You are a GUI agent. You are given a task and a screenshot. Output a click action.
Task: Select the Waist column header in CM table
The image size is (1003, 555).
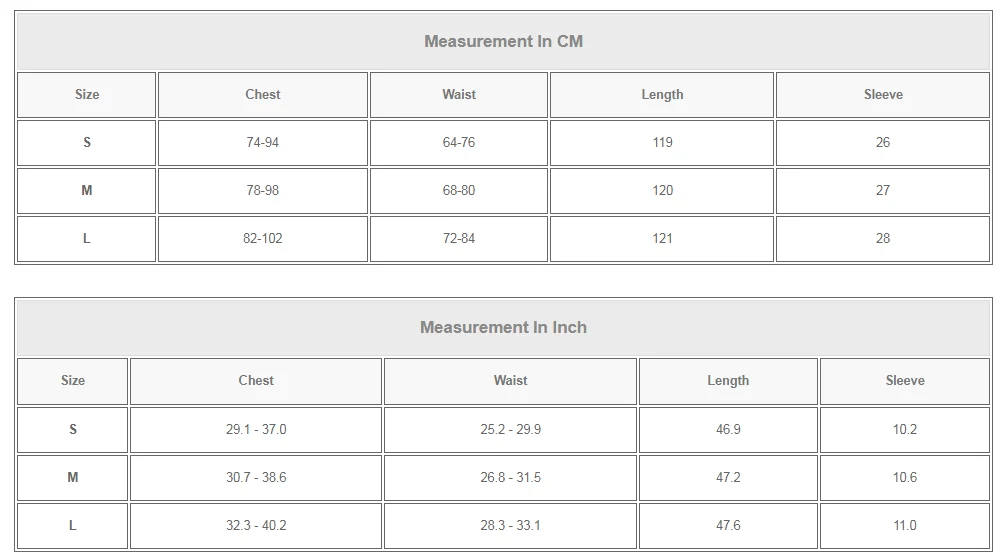point(459,95)
